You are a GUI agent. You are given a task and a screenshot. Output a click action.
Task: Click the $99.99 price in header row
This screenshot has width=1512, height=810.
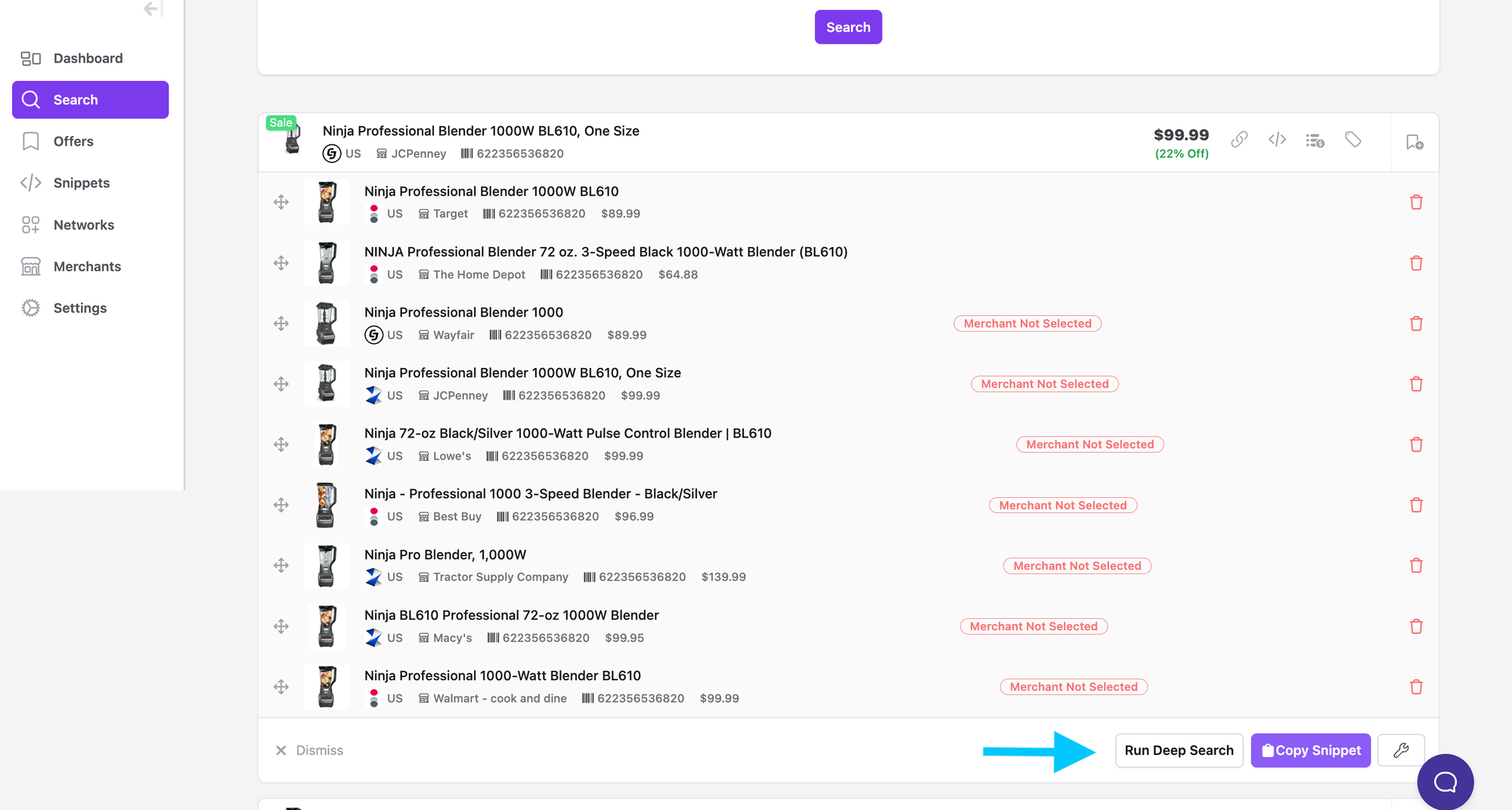click(x=1181, y=135)
